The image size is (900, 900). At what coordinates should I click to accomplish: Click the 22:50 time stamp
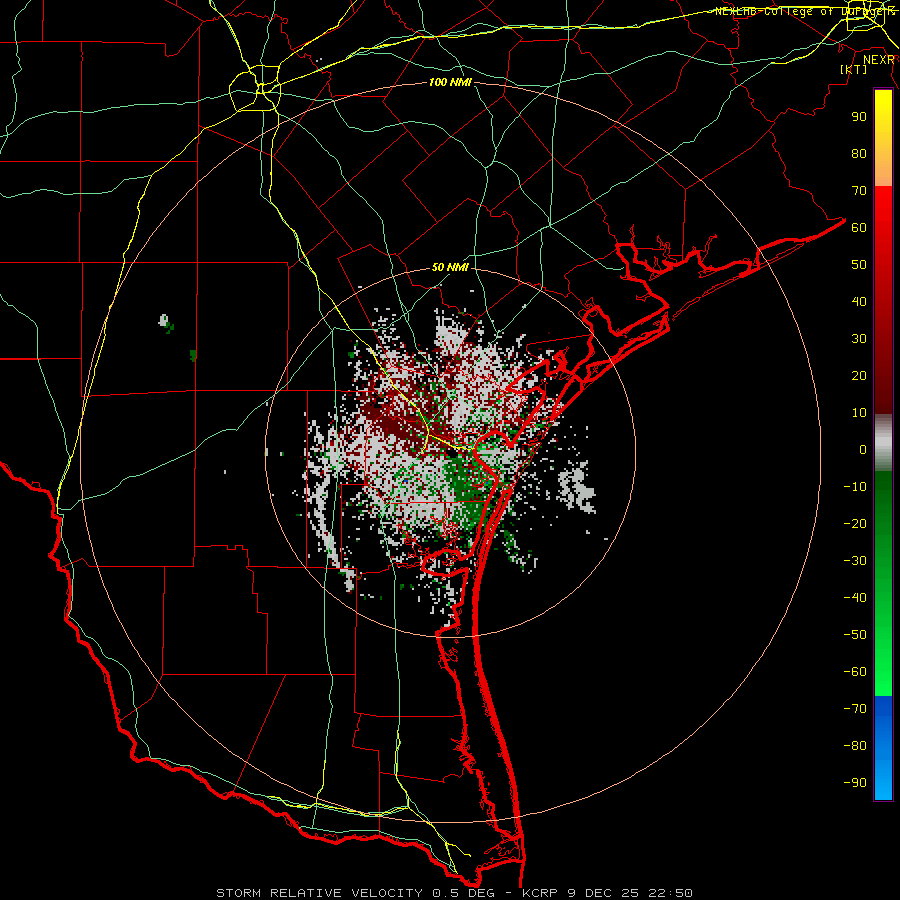point(670,893)
